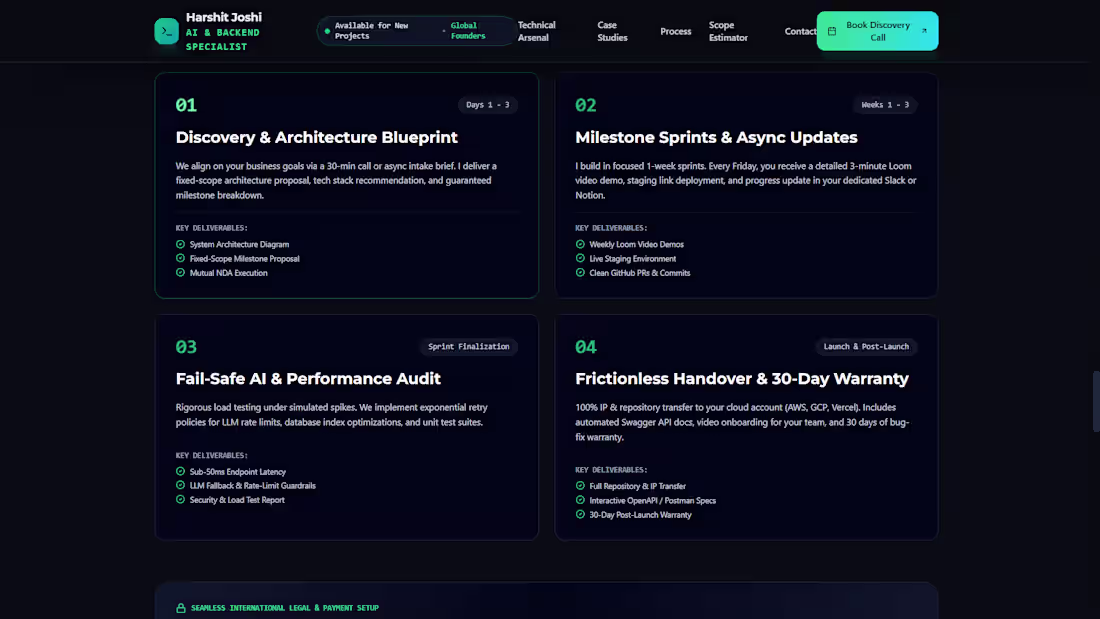
Task: Click the step number 01
Action: click(186, 105)
